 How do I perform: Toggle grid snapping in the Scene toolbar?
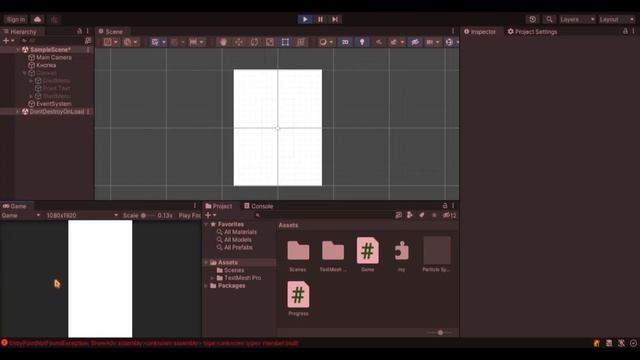[174, 42]
